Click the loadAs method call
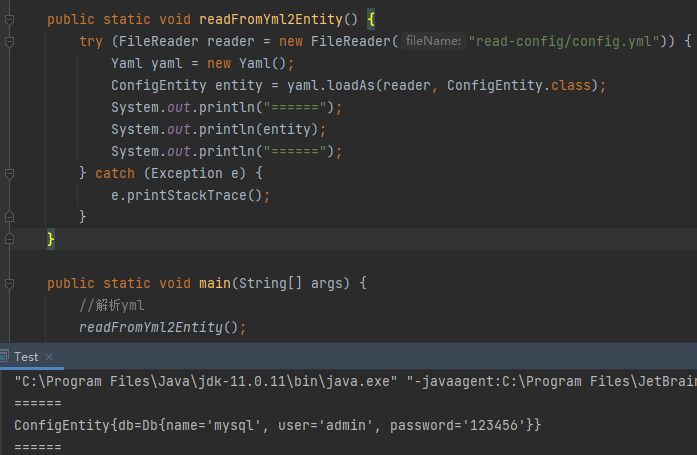The image size is (697, 455). tap(351, 85)
